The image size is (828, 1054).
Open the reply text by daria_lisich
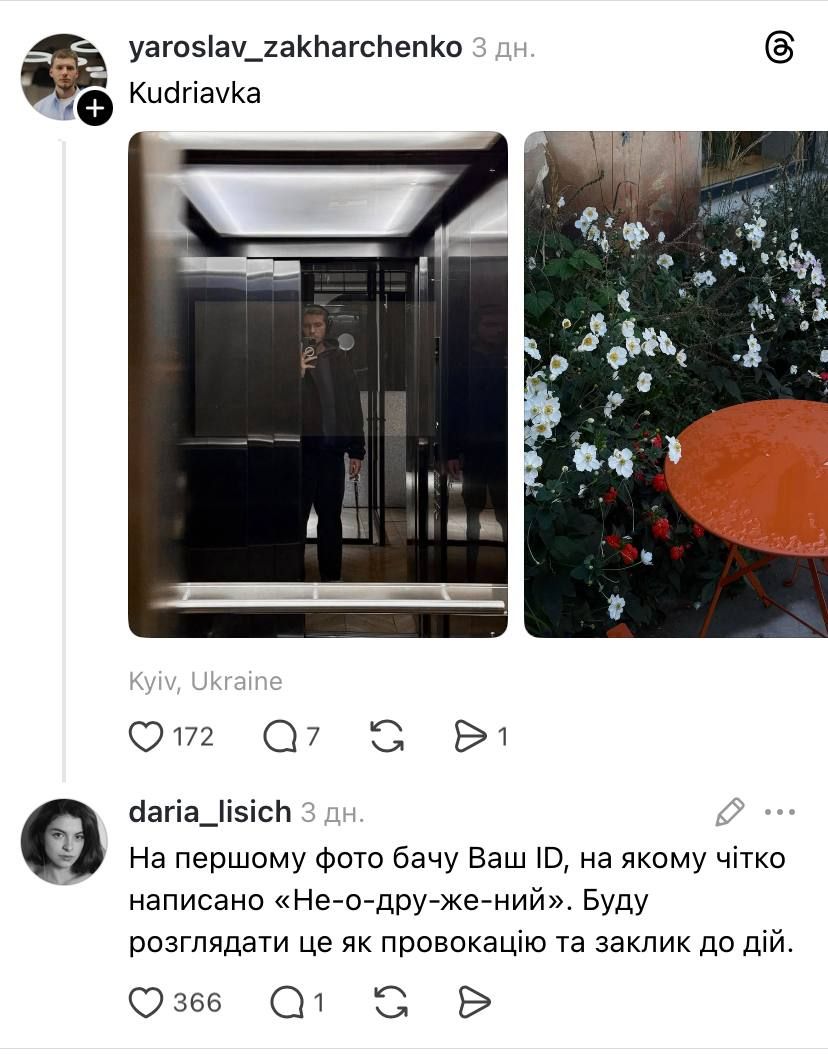tap(461, 901)
